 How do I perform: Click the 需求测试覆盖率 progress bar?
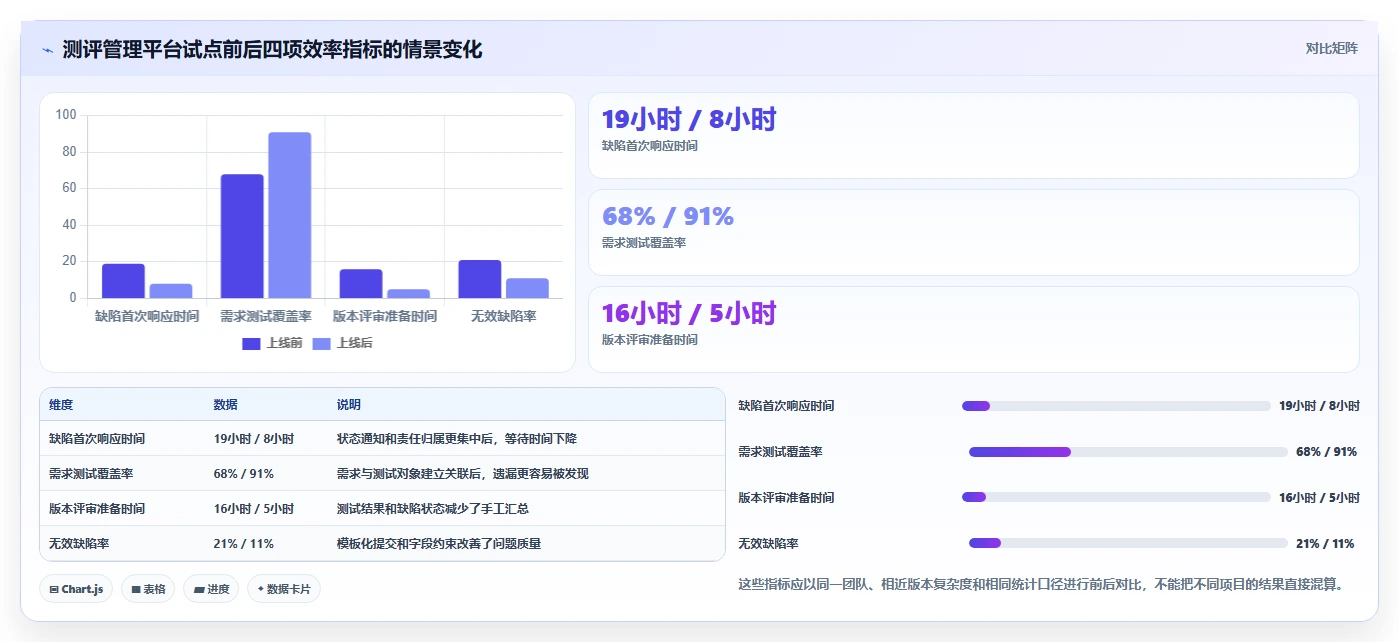tap(1128, 452)
